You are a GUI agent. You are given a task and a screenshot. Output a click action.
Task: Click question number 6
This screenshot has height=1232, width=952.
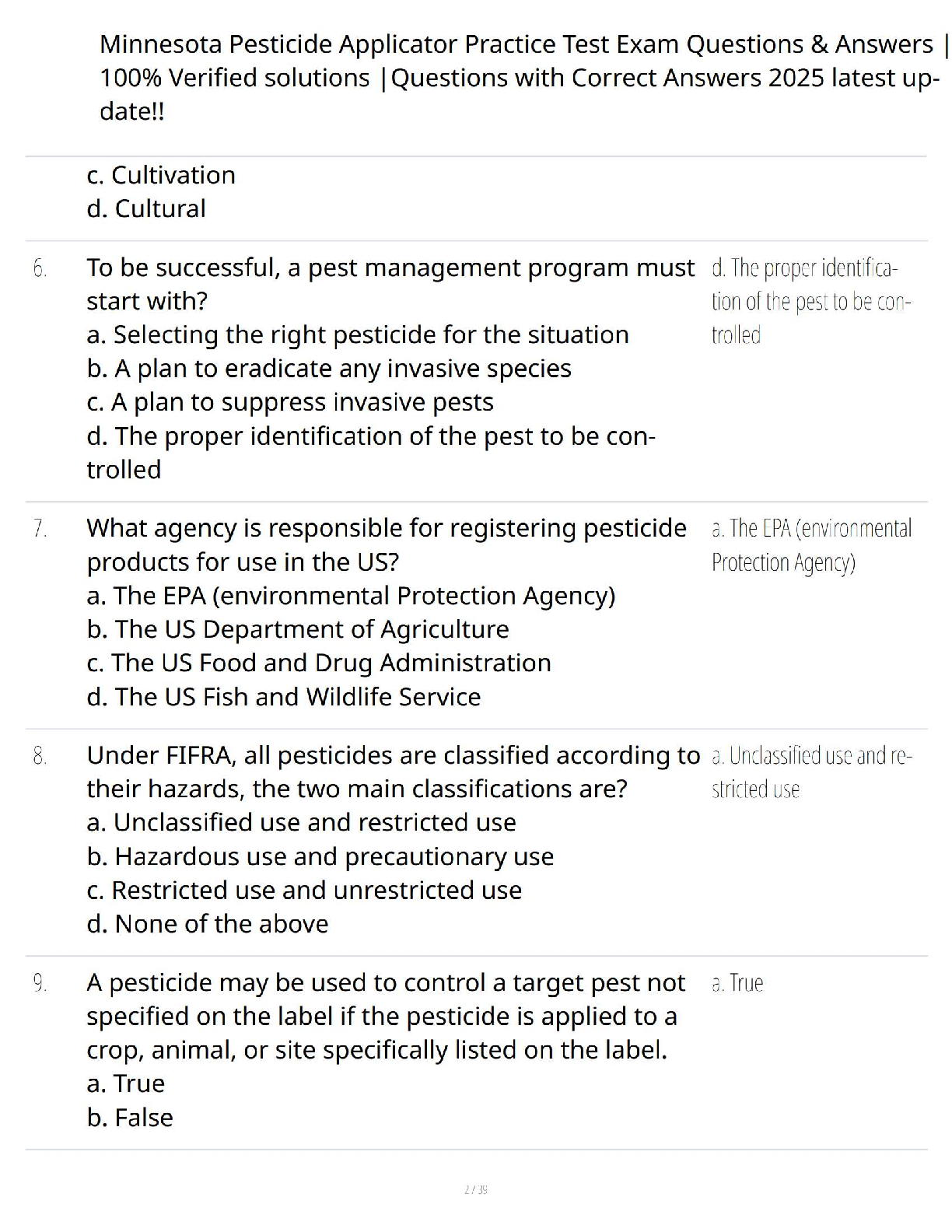coord(40,269)
